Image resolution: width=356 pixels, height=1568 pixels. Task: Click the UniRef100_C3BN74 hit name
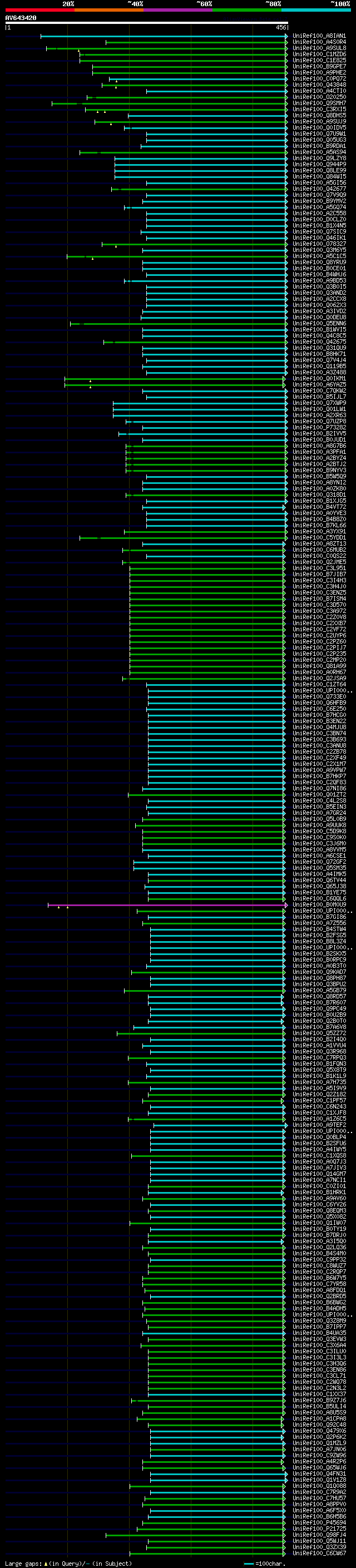[319, 734]
